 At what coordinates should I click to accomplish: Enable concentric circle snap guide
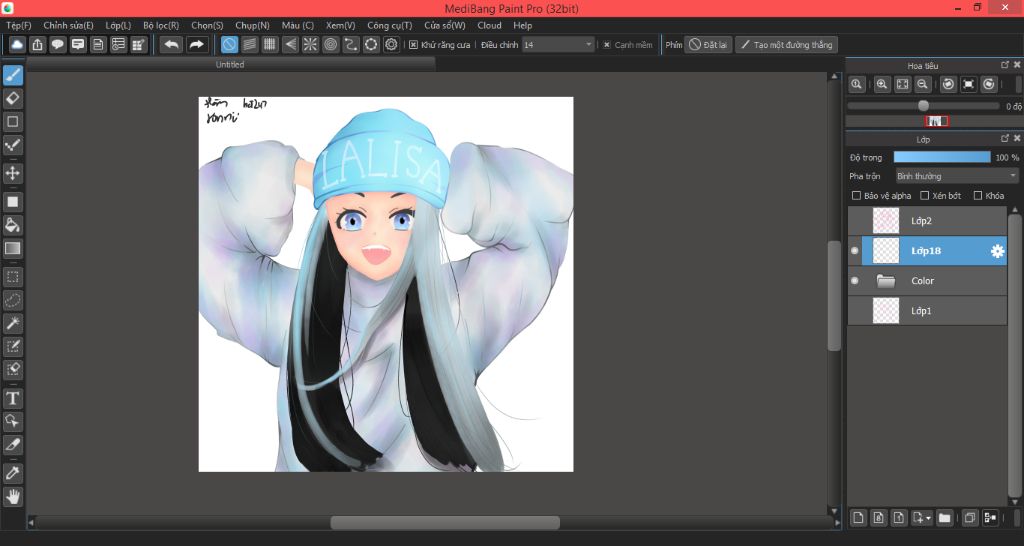pyautogui.click(x=330, y=44)
